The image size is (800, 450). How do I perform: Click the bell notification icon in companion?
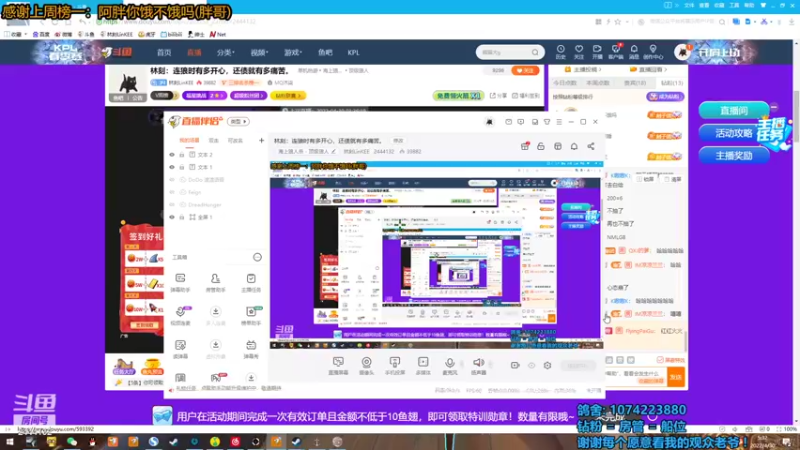coord(574,146)
